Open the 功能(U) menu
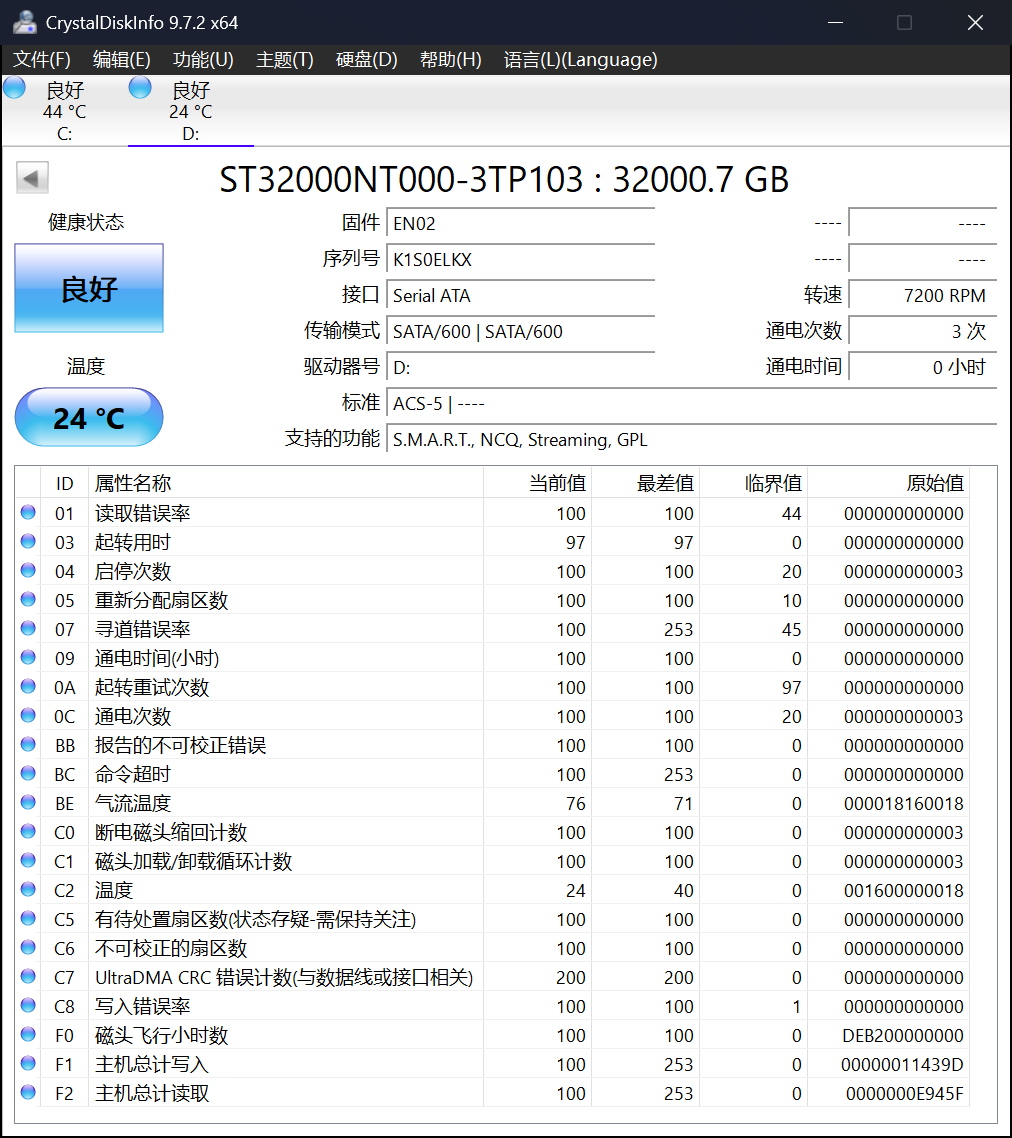Screen dimensions: 1012x1138 click(x=202, y=60)
